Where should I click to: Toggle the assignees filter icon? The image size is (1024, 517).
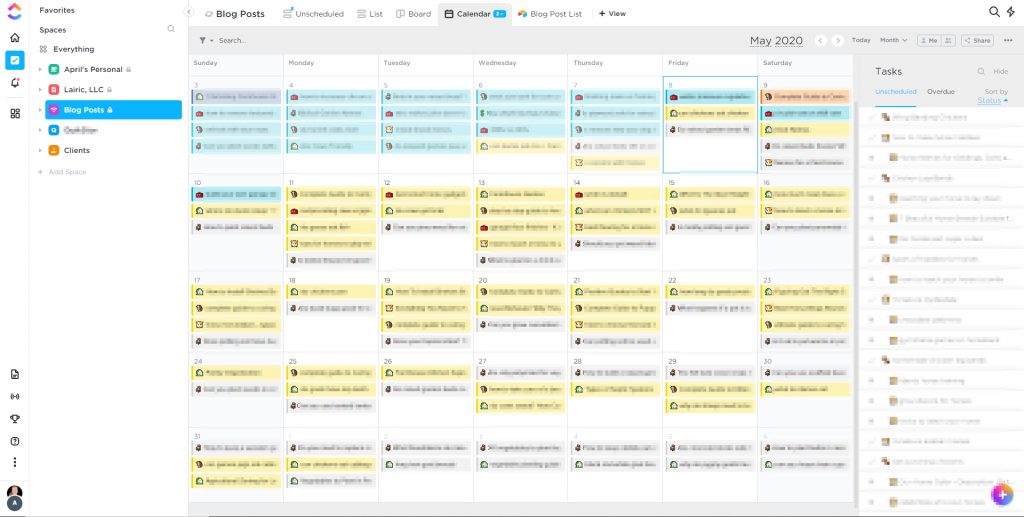(x=948, y=40)
